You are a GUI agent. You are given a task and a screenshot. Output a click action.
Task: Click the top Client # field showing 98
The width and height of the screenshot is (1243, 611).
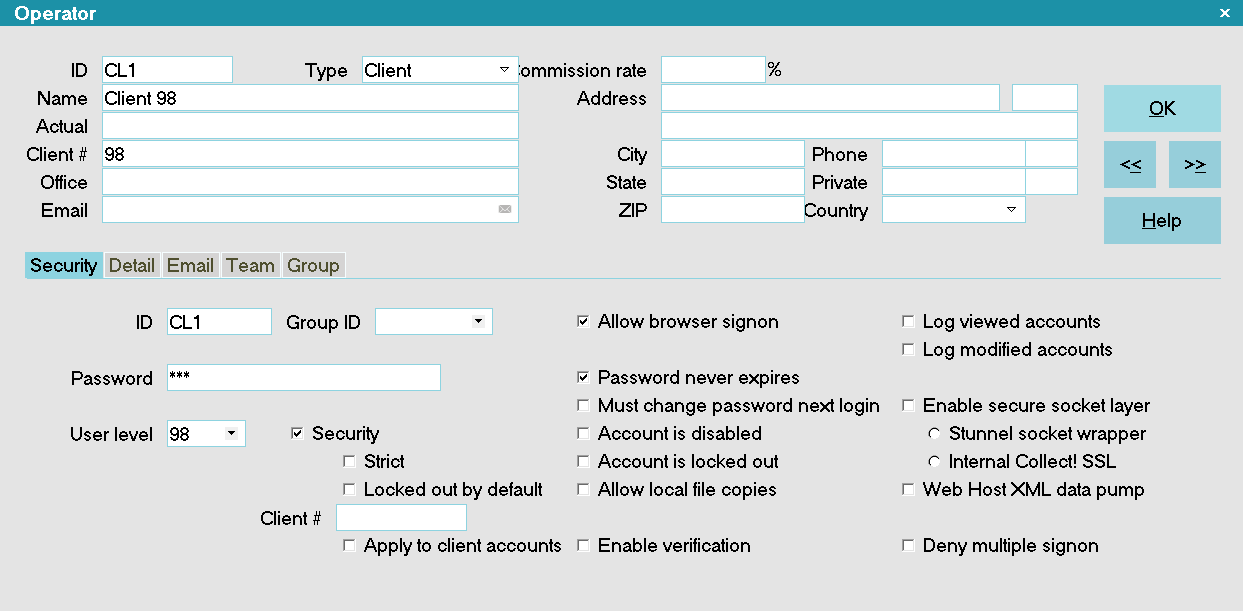310,154
